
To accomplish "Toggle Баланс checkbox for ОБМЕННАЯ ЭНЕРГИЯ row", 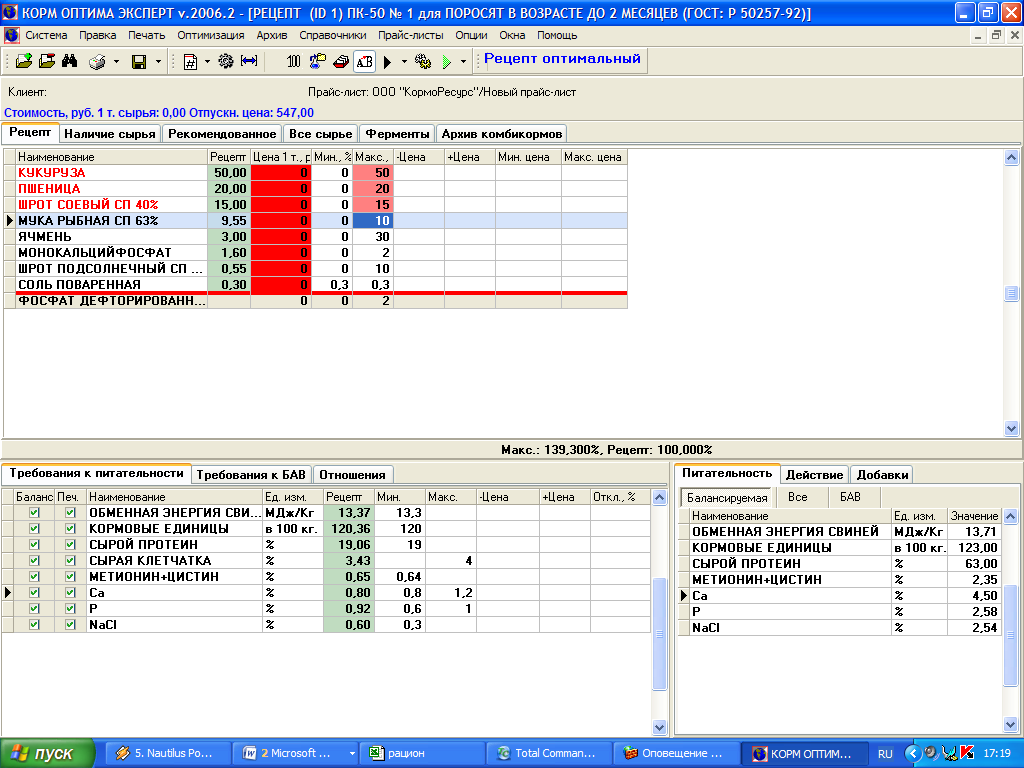I will tap(34, 513).
